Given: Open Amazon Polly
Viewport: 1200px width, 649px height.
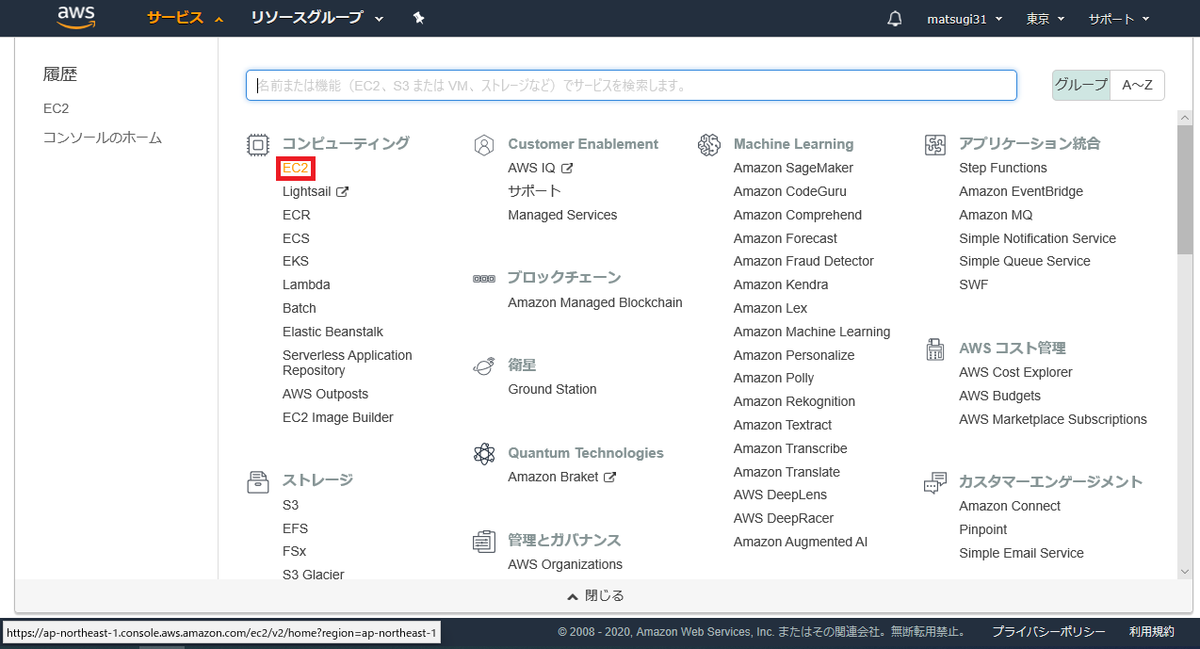Looking at the screenshot, I should coord(774,378).
